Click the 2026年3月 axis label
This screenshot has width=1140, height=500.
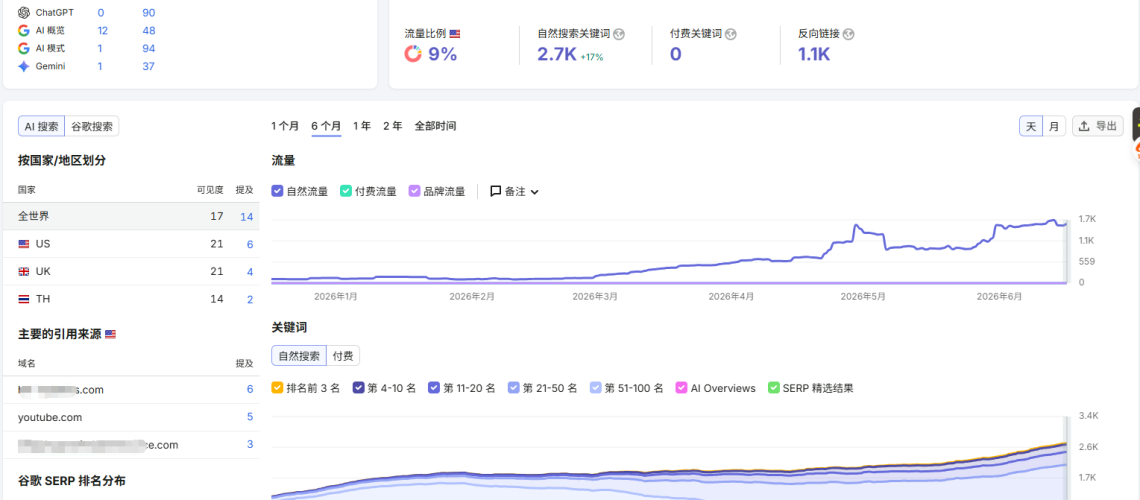pos(595,297)
